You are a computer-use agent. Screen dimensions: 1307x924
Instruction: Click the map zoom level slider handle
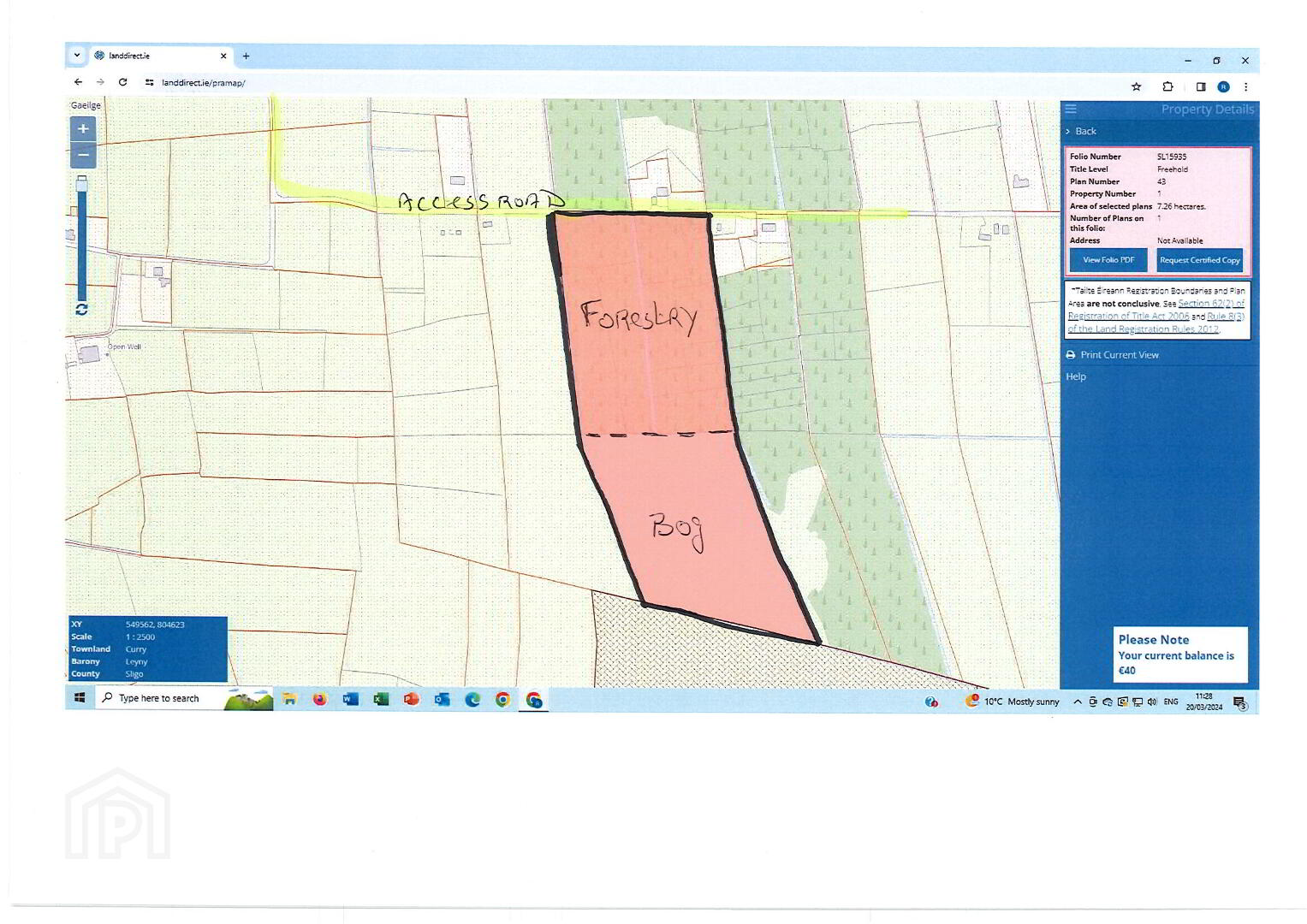(x=82, y=183)
